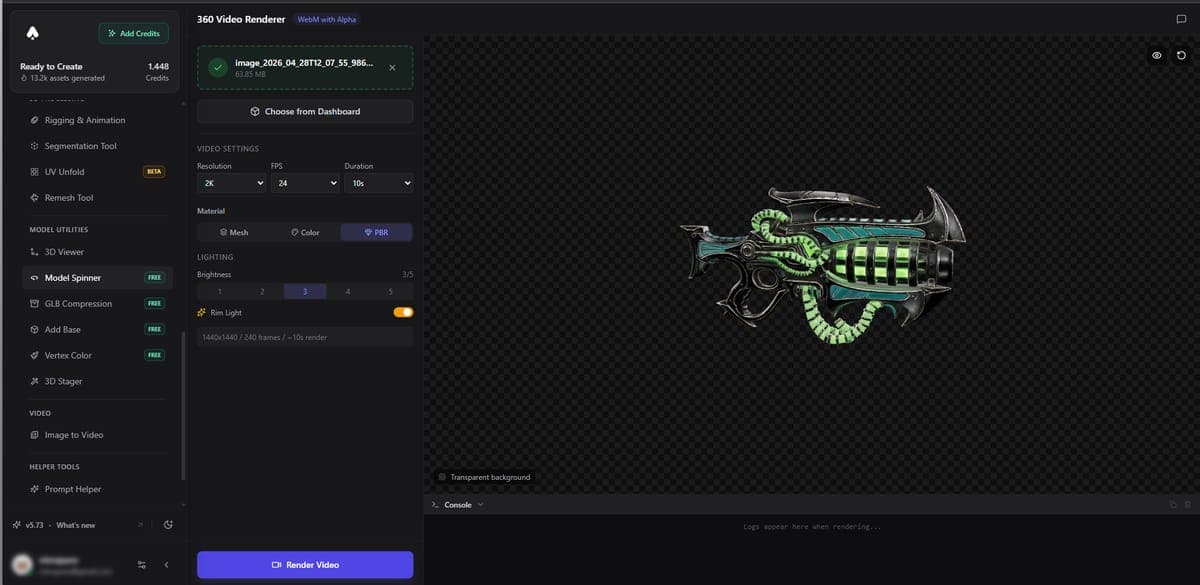Viewport: 1200px width, 585px height.
Task: Click the Render Video button
Action: pyautogui.click(x=305, y=565)
